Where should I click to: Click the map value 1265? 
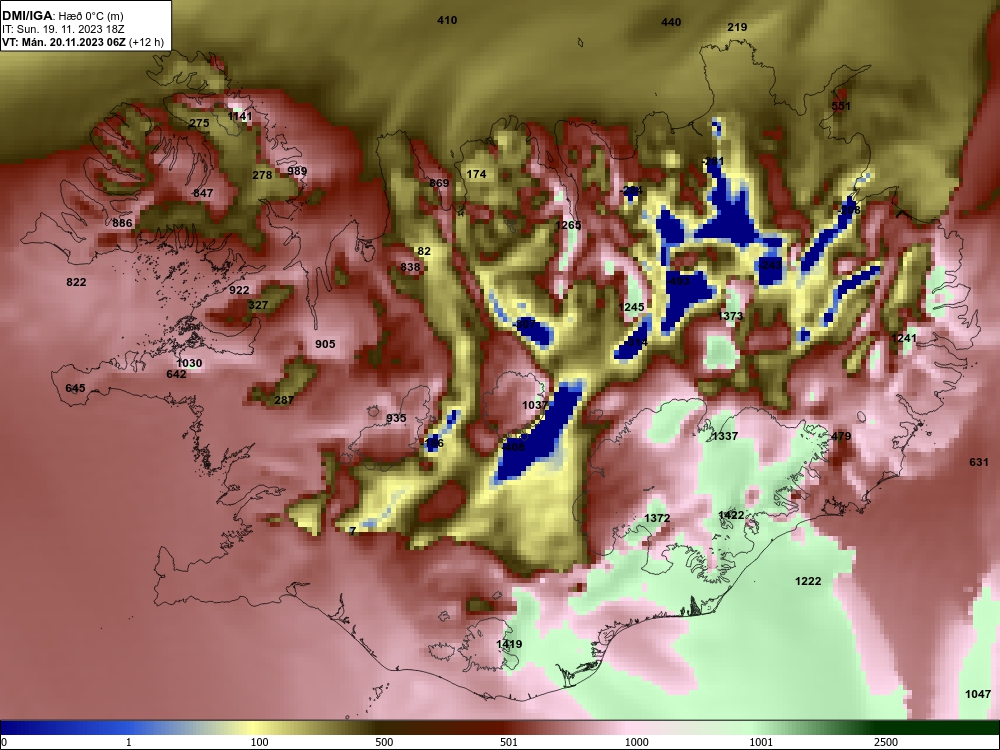pyautogui.click(x=568, y=225)
